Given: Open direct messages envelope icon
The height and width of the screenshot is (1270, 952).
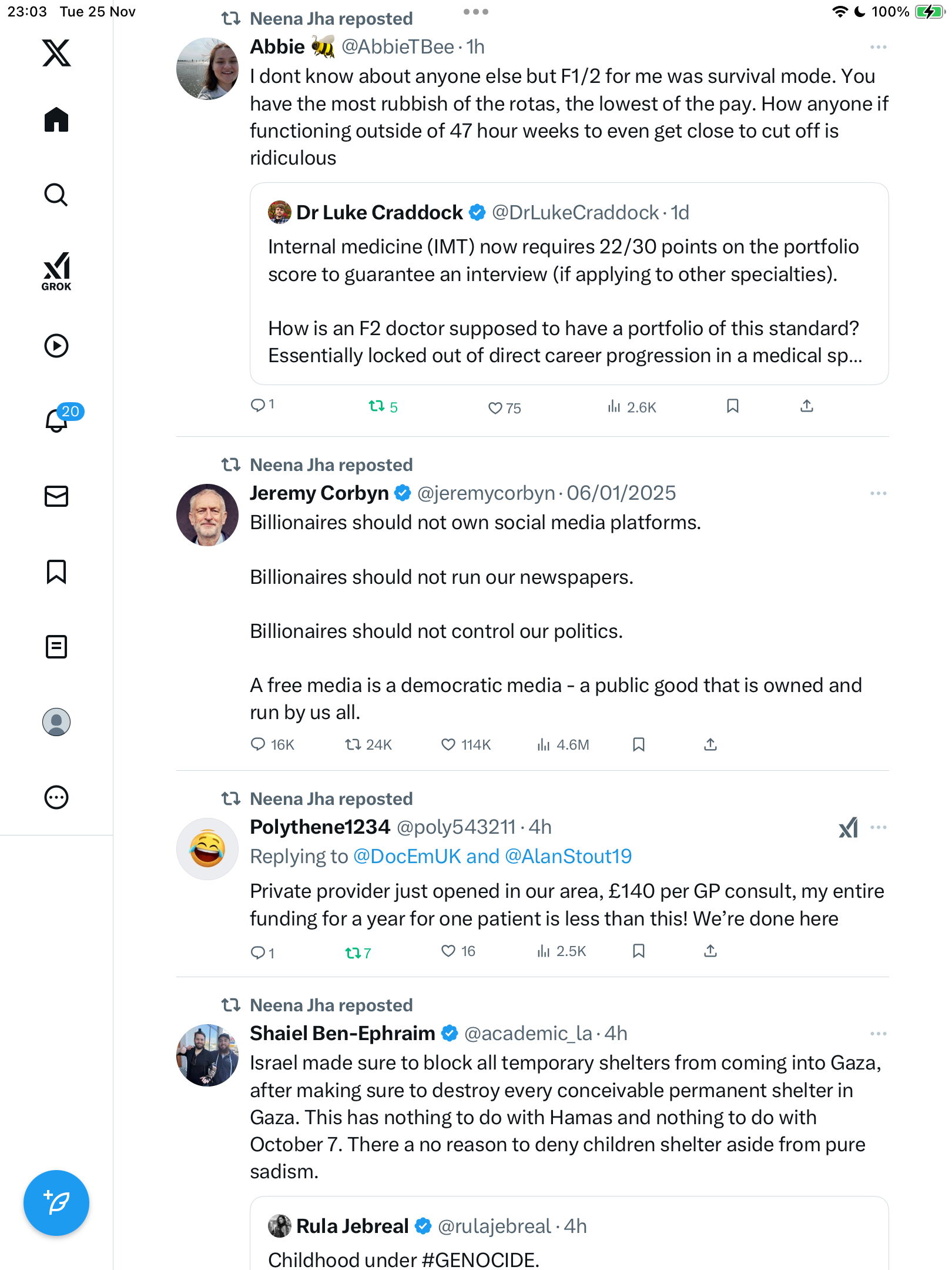Looking at the screenshot, I should (56, 496).
